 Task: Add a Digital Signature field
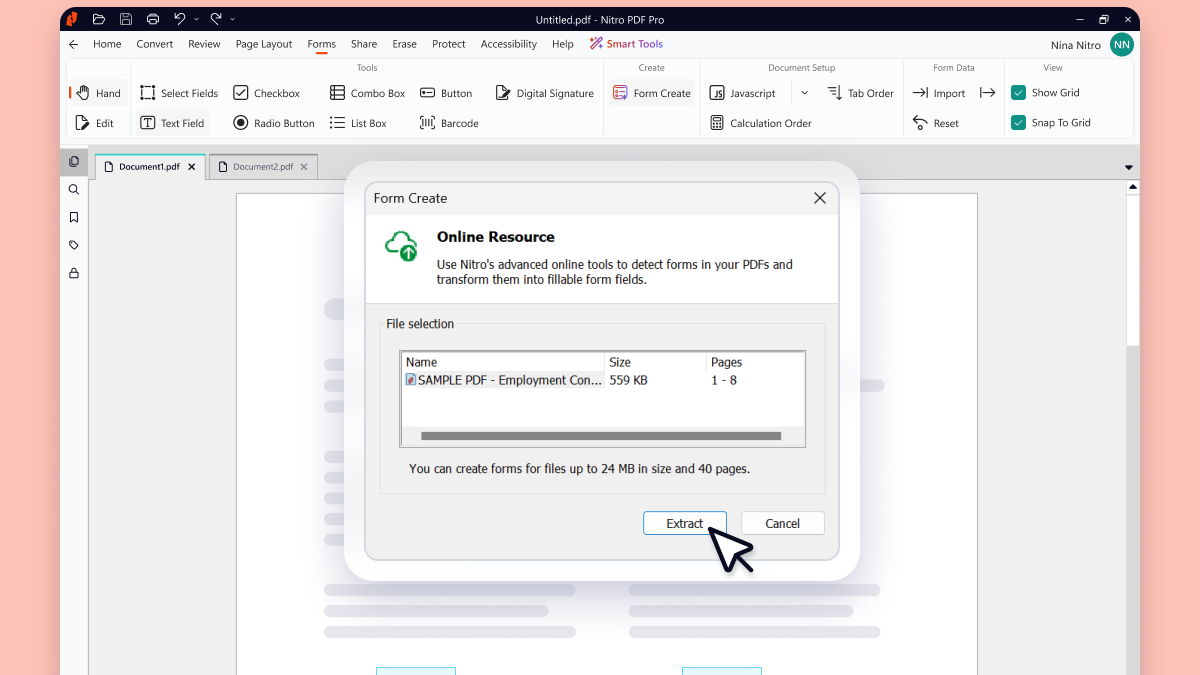pyautogui.click(x=545, y=93)
